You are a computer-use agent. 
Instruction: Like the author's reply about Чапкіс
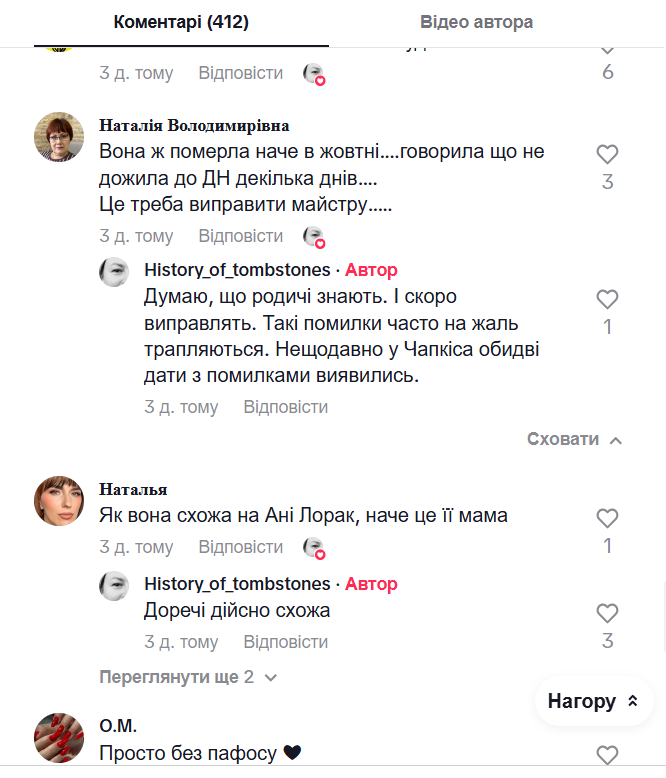(607, 299)
